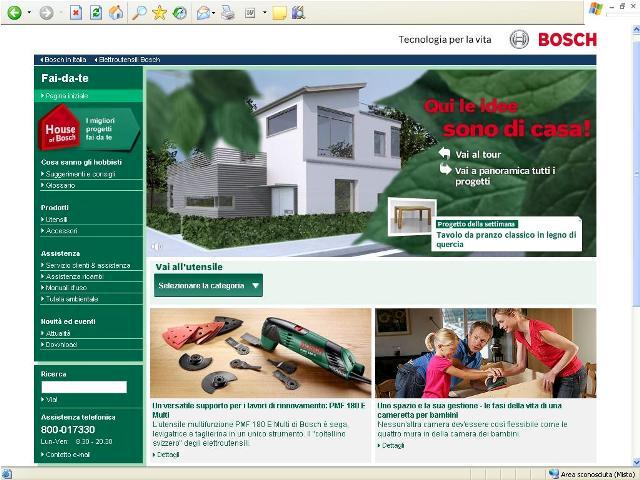This screenshot has height=480, width=640.
Task: Click Vai al tour arrow icon
Action: (444, 153)
